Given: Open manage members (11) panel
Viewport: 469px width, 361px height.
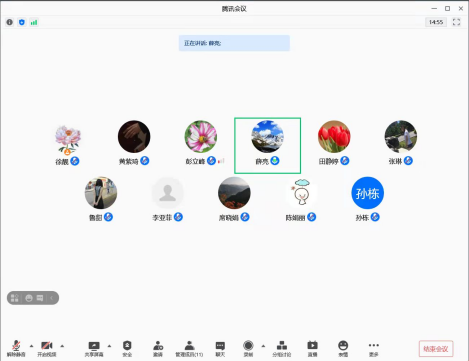Looking at the screenshot, I should [x=189, y=348].
